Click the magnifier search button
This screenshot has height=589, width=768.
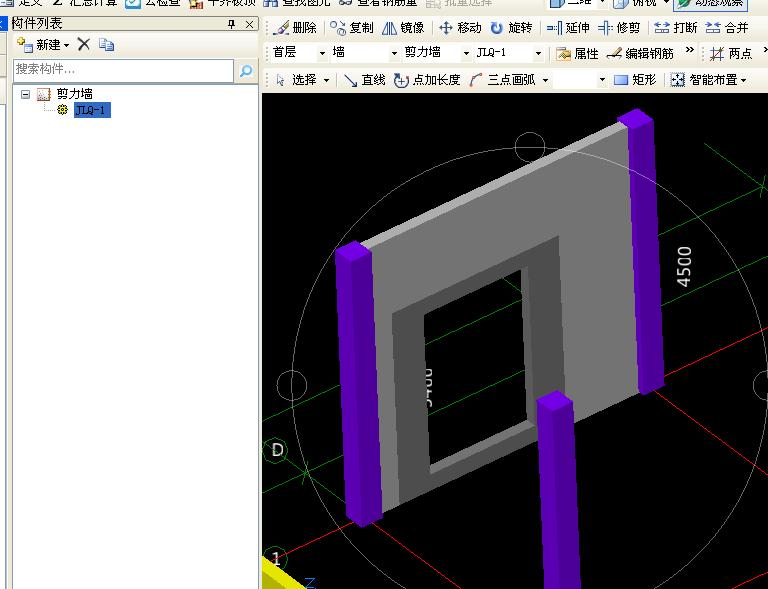(x=246, y=71)
